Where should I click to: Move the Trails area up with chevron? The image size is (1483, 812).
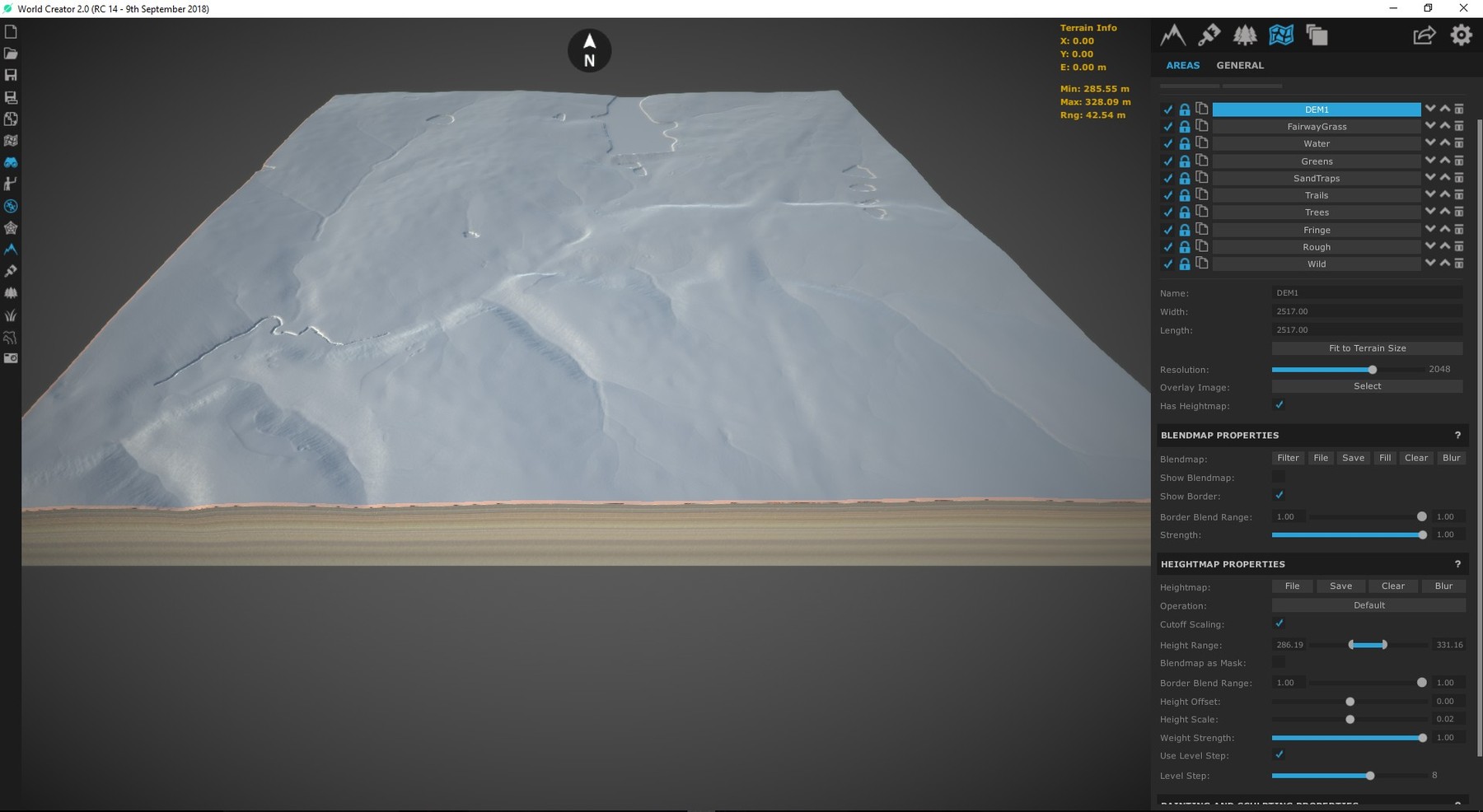(1445, 195)
